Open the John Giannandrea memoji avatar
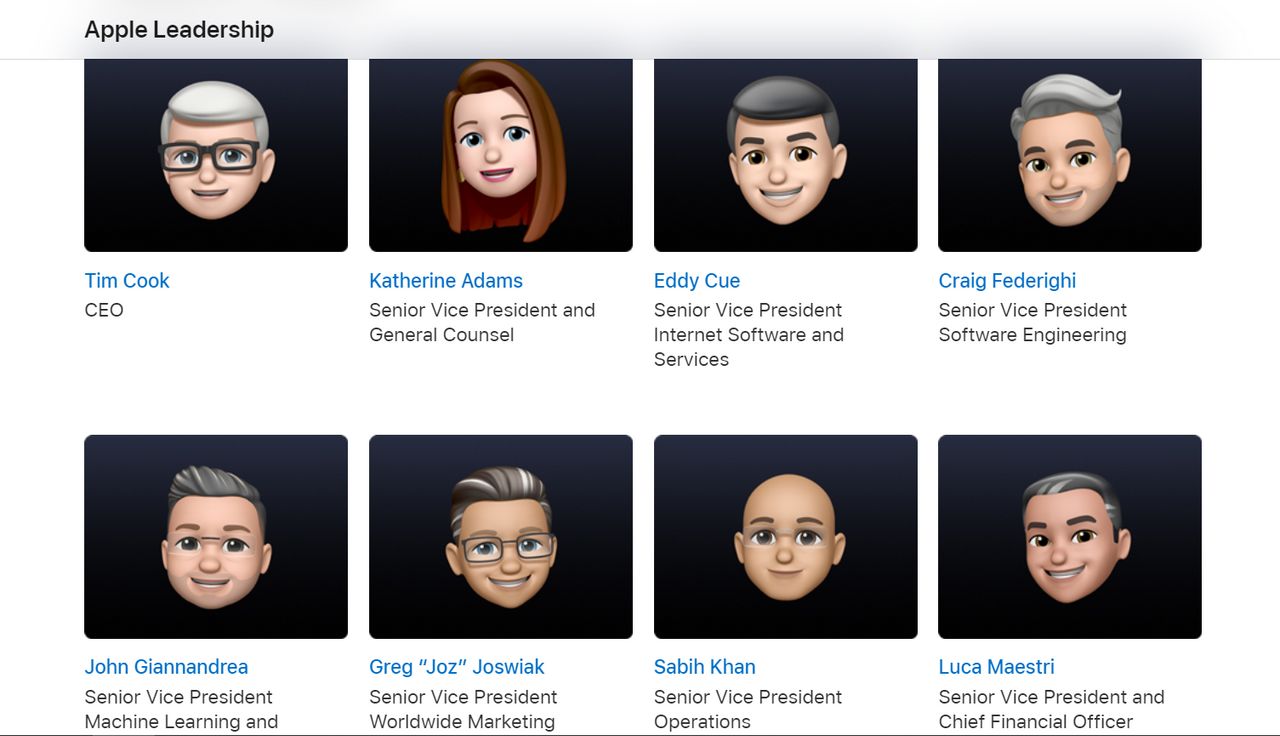 (x=216, y=536)
